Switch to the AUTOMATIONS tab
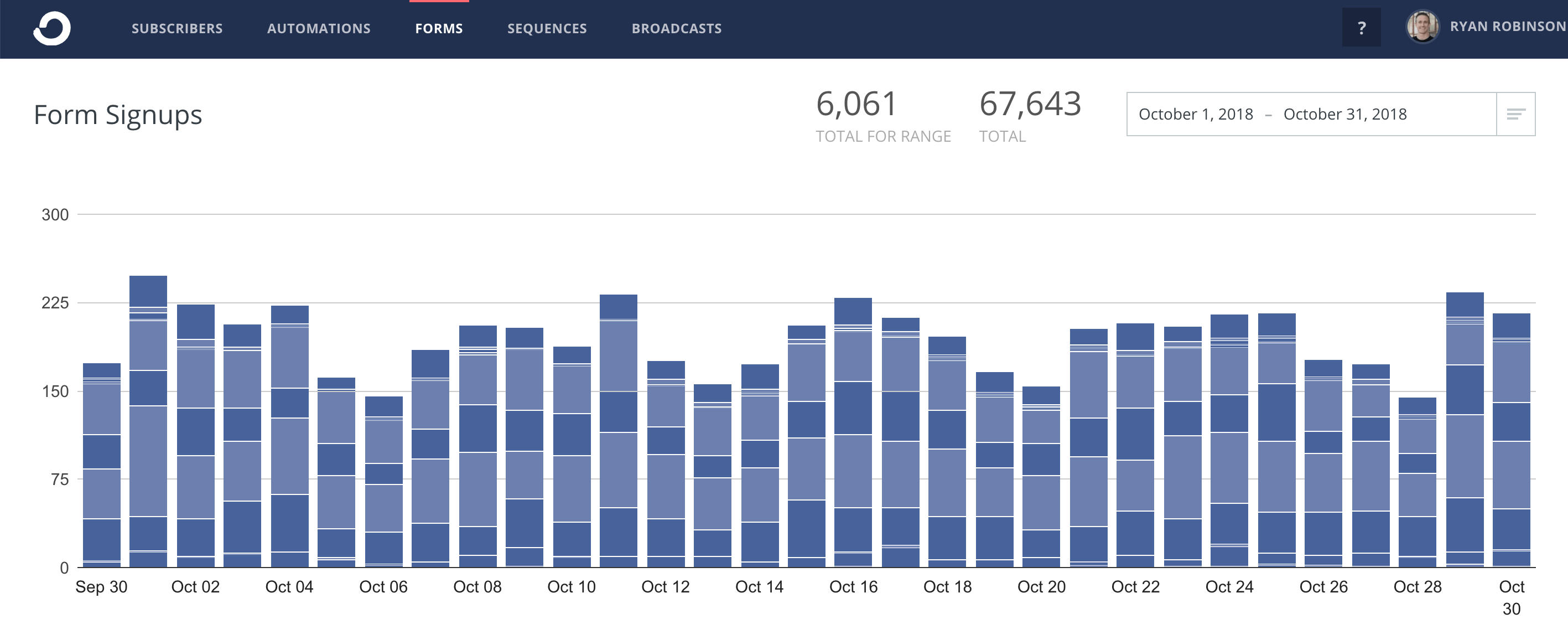Viewport: 1568px width, 629px height. point(319,28)
